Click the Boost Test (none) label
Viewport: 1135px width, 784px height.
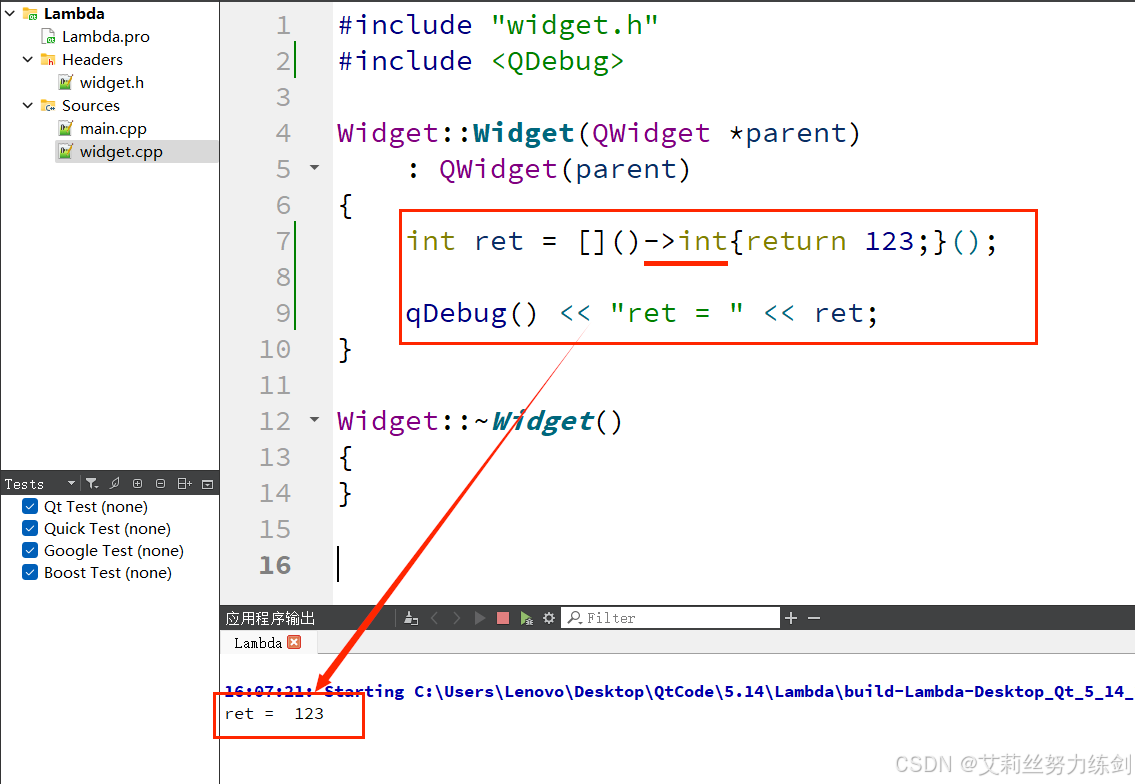[x=108, y=573]
